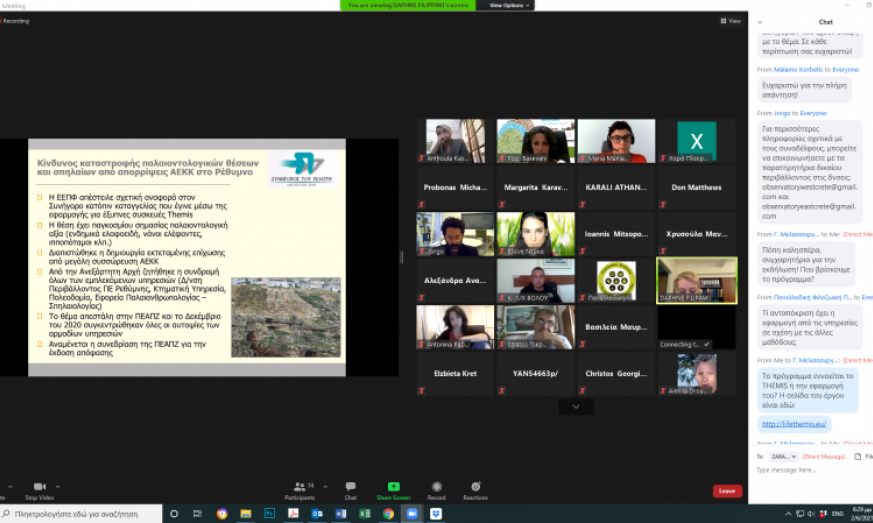Expand the audio options arrow left of Stop Video
This screenshot has height=523, width=873.
tap(10, 487)
